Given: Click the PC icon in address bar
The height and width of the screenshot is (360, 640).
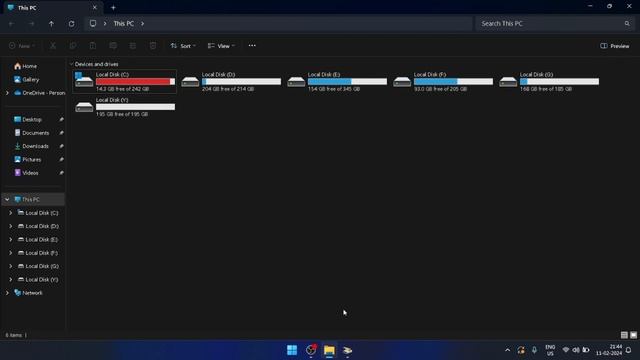Looking at the screenshot, I should pos(93,24).
